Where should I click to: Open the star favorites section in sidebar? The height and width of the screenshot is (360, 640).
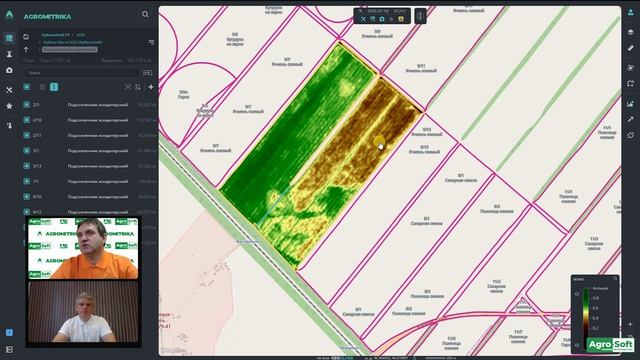click(x=9, y=106)
